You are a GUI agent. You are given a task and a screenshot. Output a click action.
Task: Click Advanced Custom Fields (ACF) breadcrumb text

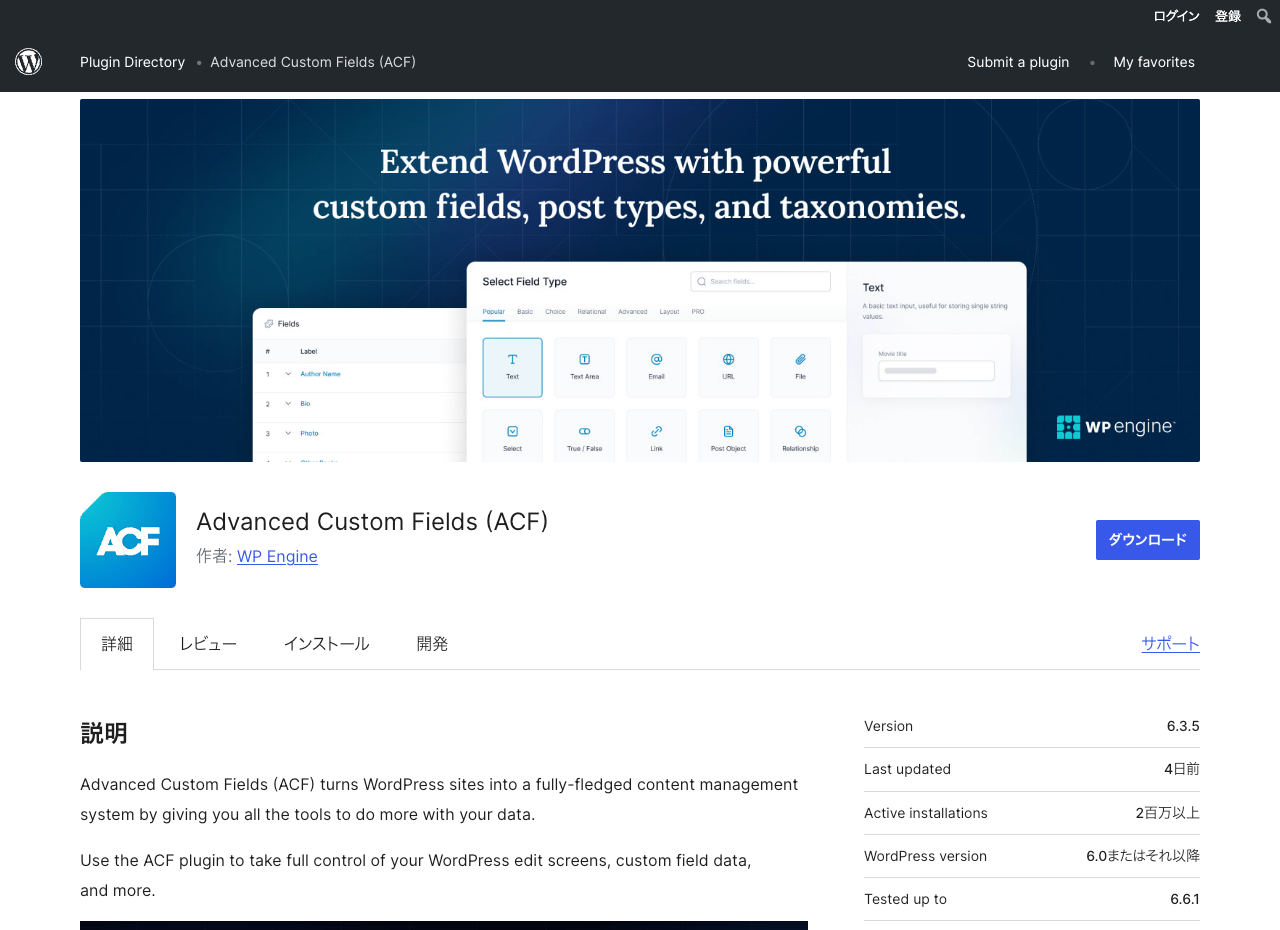[313, 62]
